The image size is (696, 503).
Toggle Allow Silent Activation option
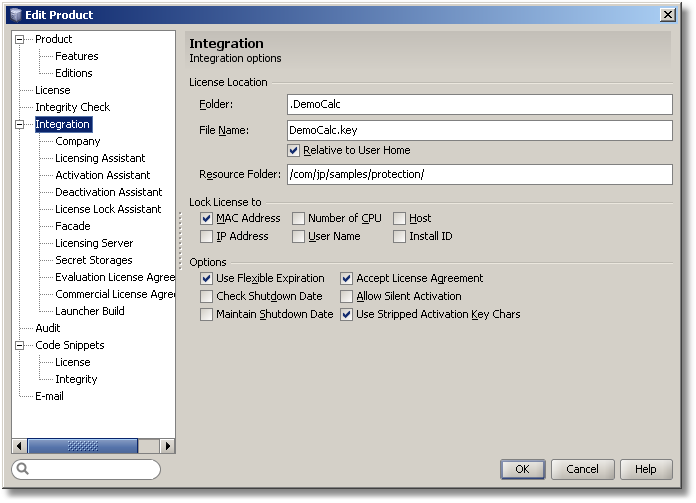[347, 297]
